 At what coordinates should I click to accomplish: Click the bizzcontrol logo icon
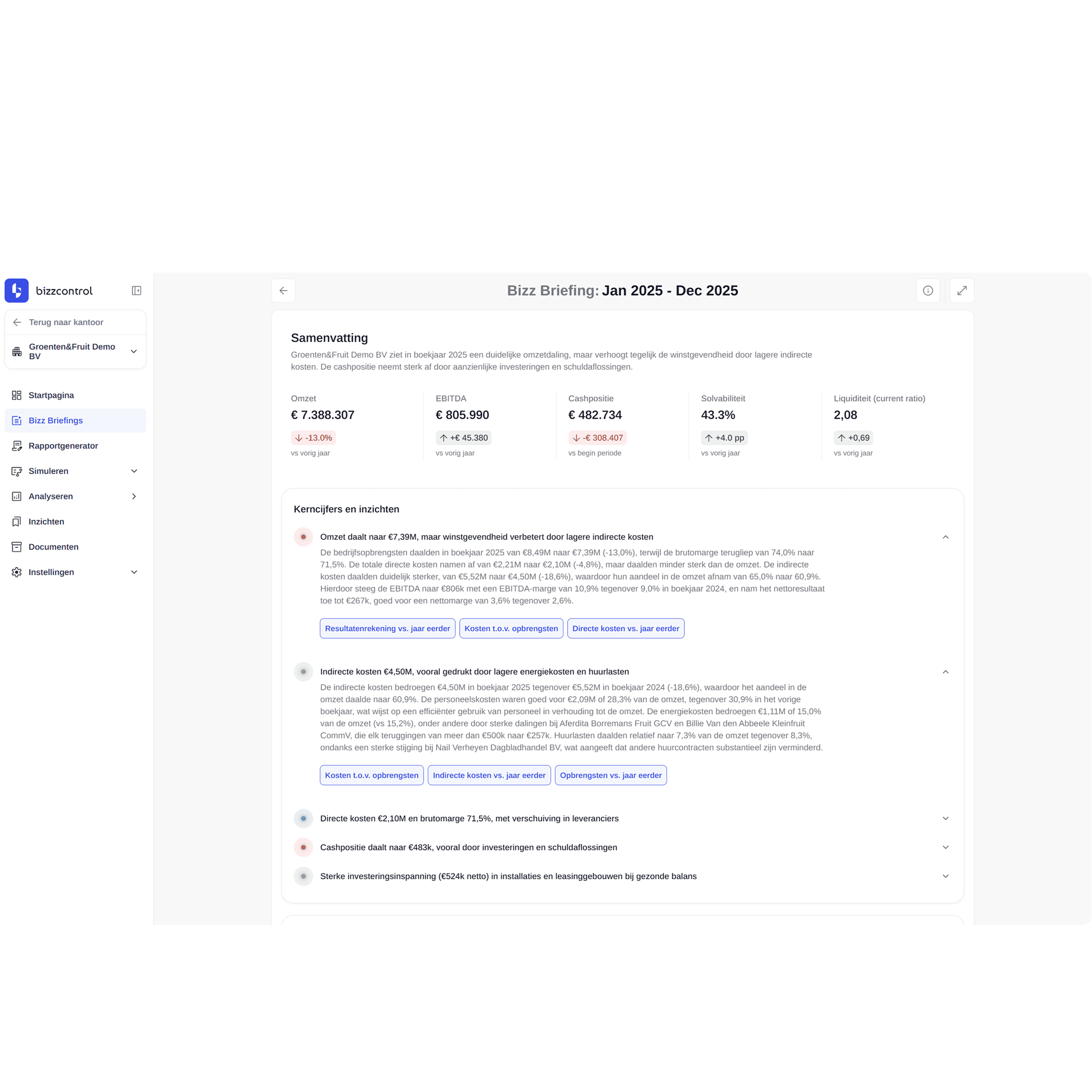(x=17, y=290)
